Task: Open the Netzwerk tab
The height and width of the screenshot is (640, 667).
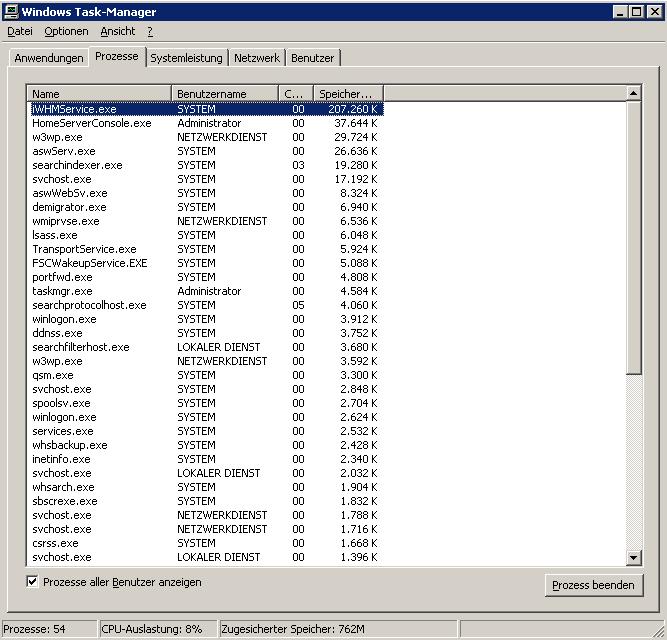Action: [x=257, y=58]
